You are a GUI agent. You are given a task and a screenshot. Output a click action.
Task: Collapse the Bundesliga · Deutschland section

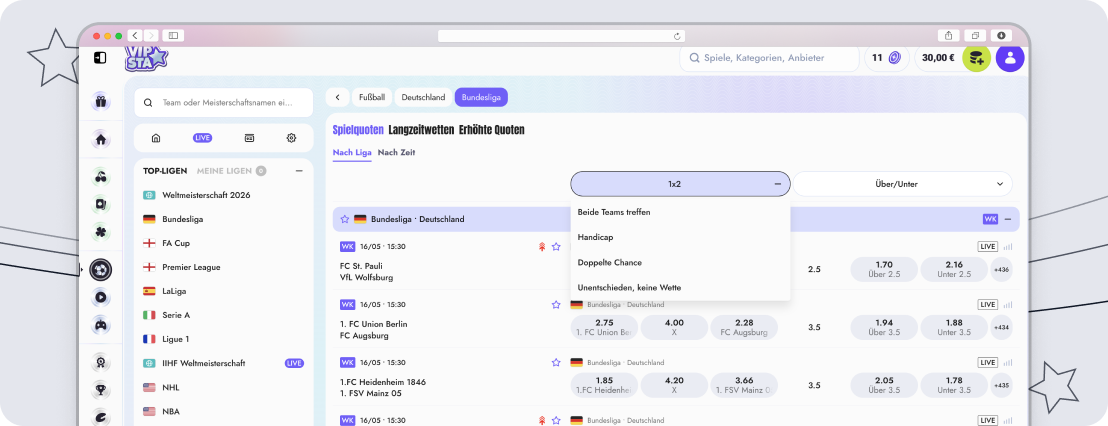click(x=1008, y=219)
